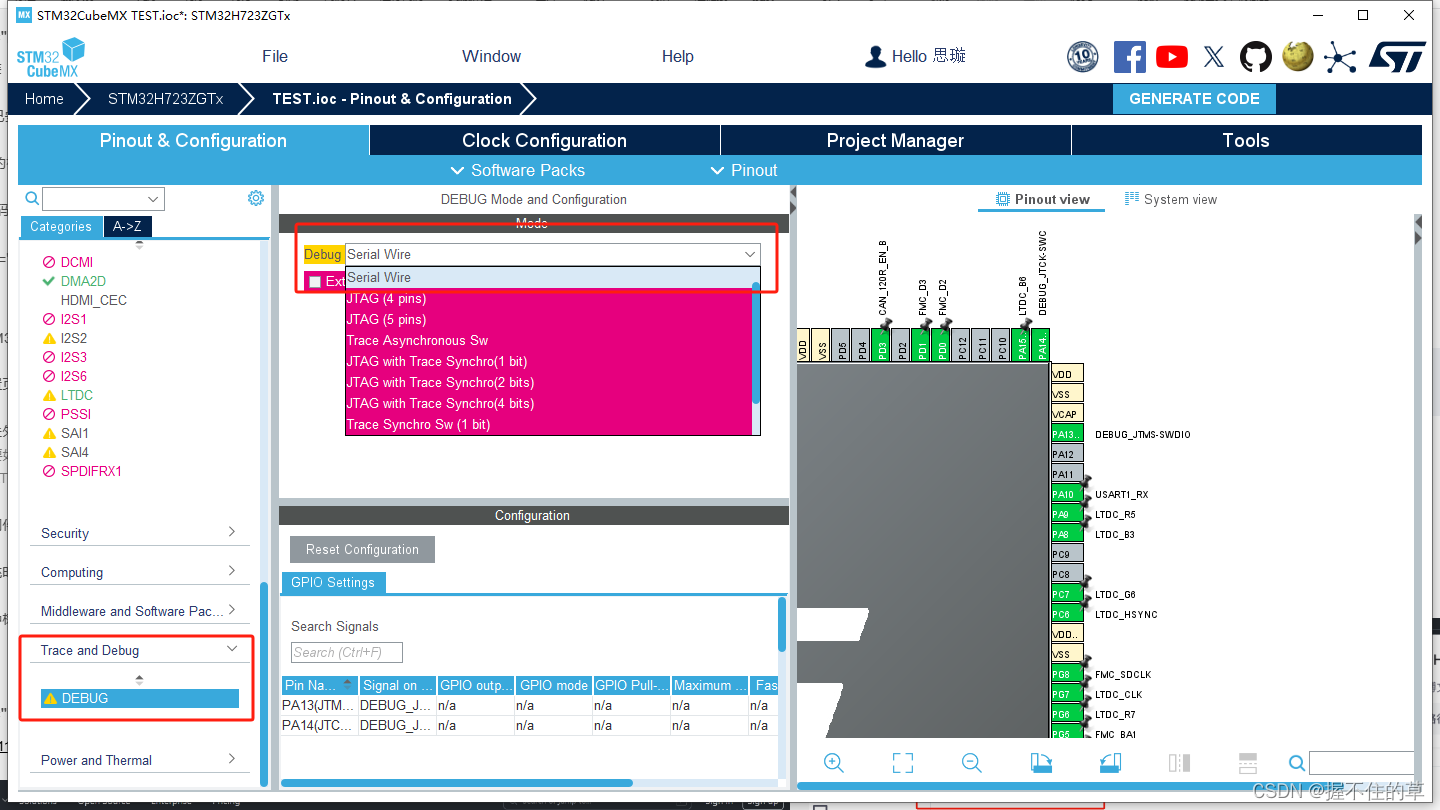Open the GitHub icon link

tap(1256, 56)
